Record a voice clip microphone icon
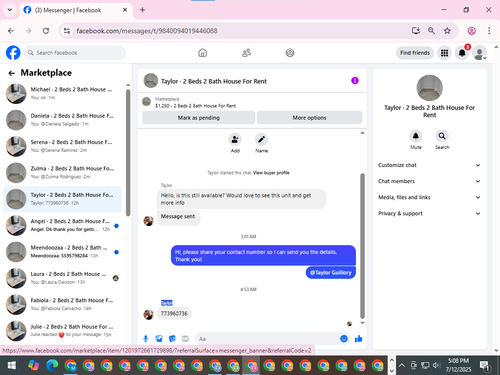 point(146,339)
